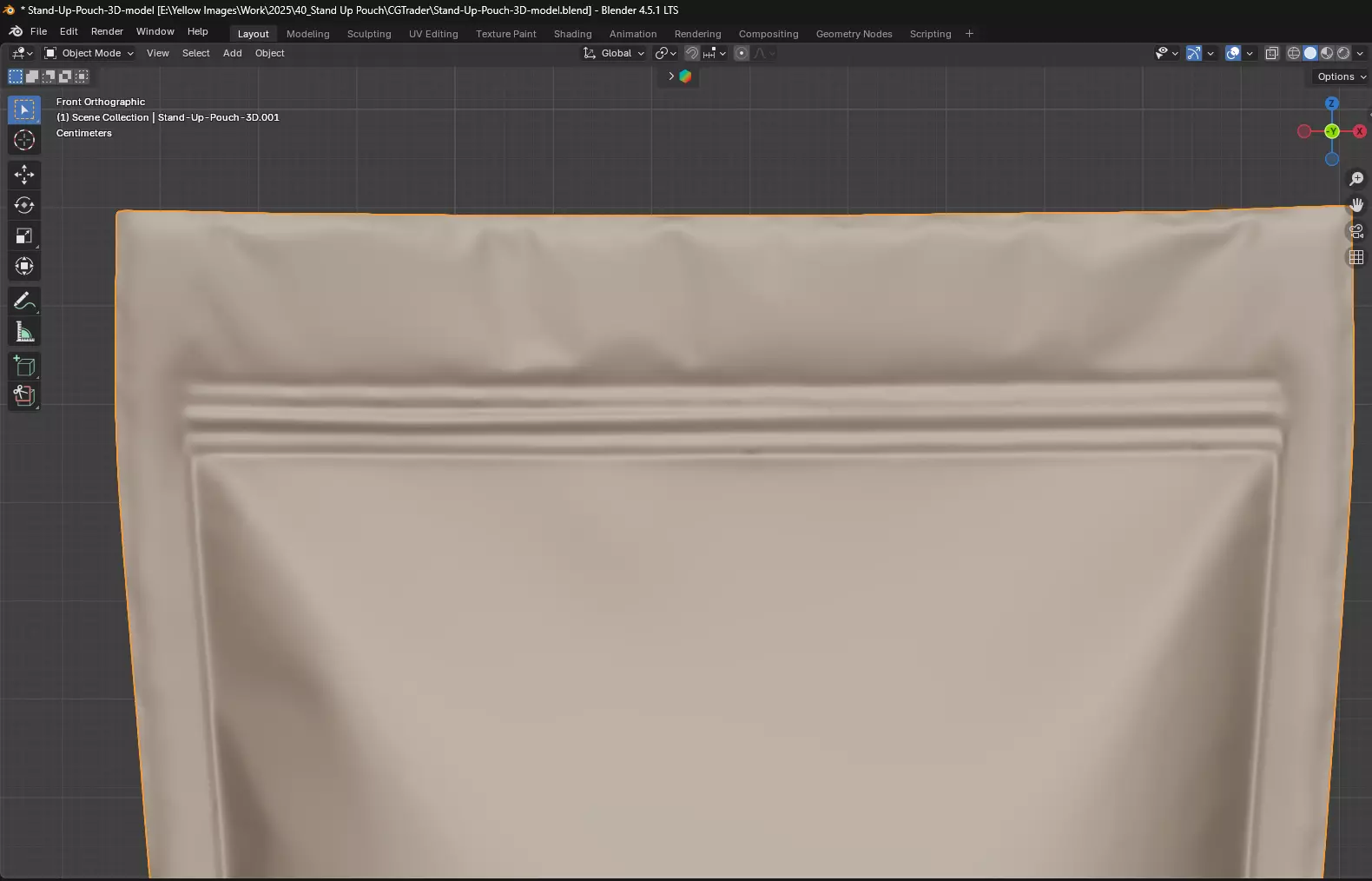
Task: Add a new workspace with plus button
Action: 969,34
